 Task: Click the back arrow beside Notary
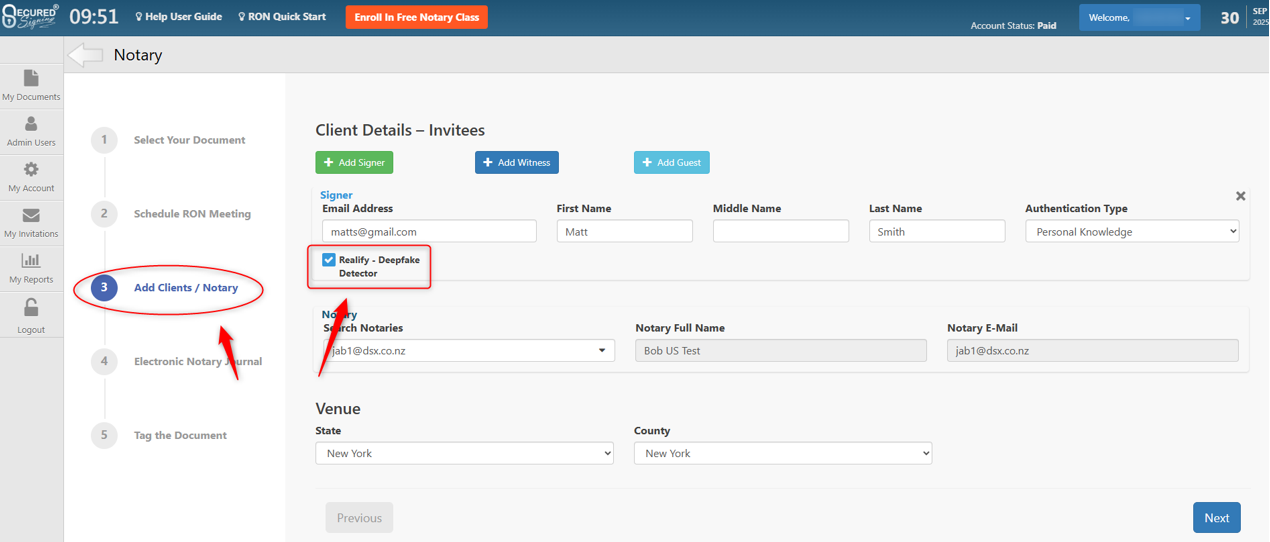click(x=86, y=55)
